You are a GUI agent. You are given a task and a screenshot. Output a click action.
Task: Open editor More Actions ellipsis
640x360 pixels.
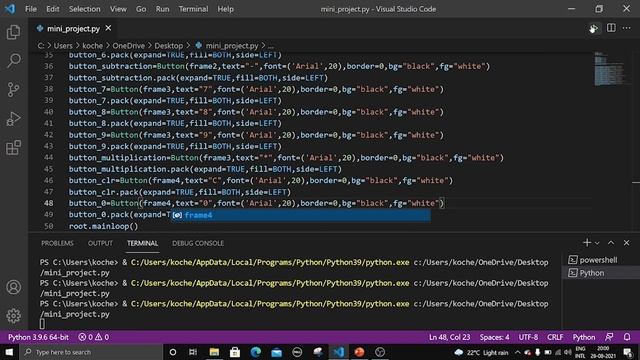pyautogui.click(x=627, y=28)
